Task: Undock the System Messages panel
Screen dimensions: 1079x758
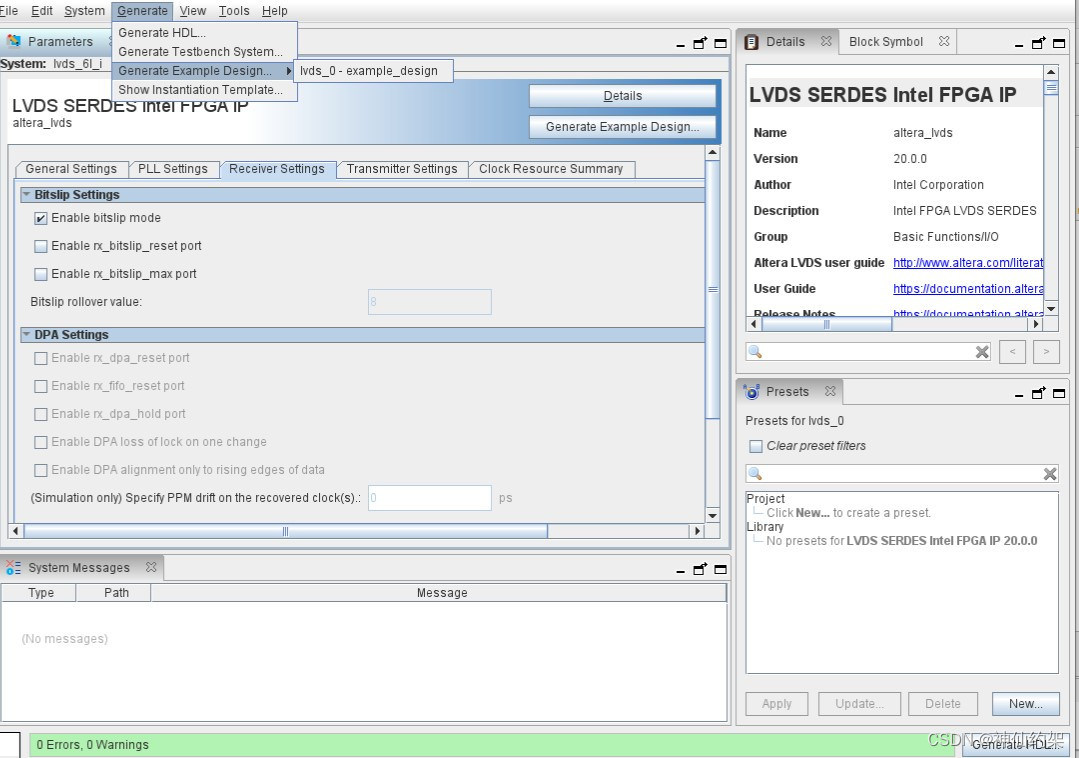Action: pyautogui.click(x=700, y=569)
